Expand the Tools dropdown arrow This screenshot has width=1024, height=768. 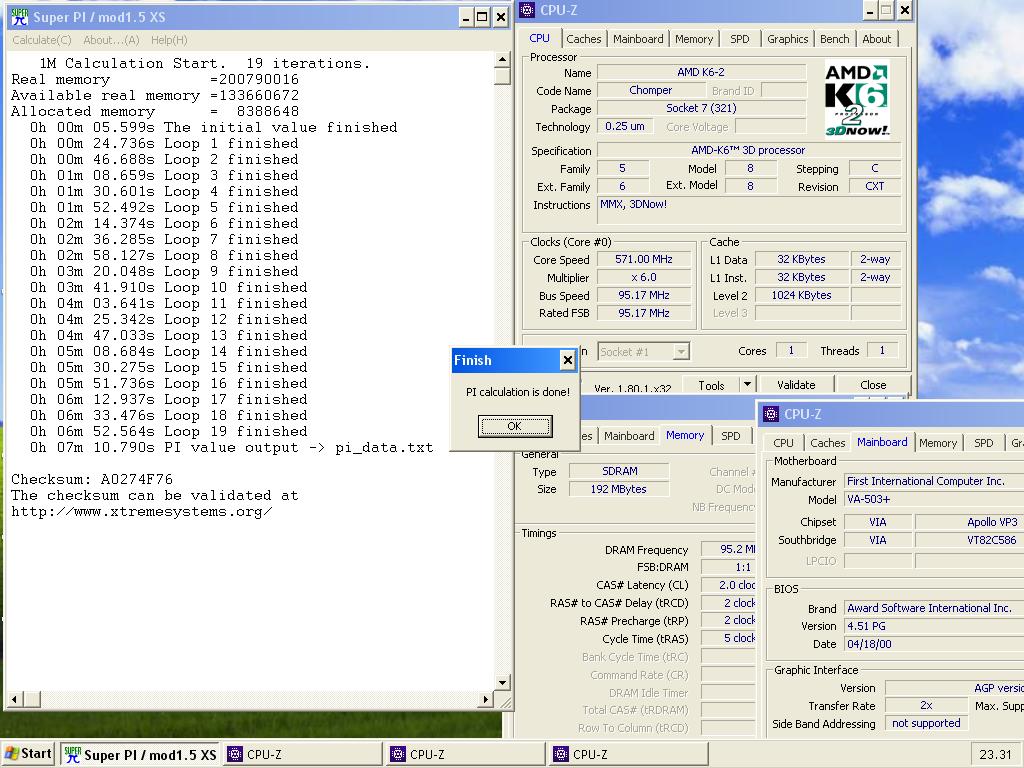(748, 384)
